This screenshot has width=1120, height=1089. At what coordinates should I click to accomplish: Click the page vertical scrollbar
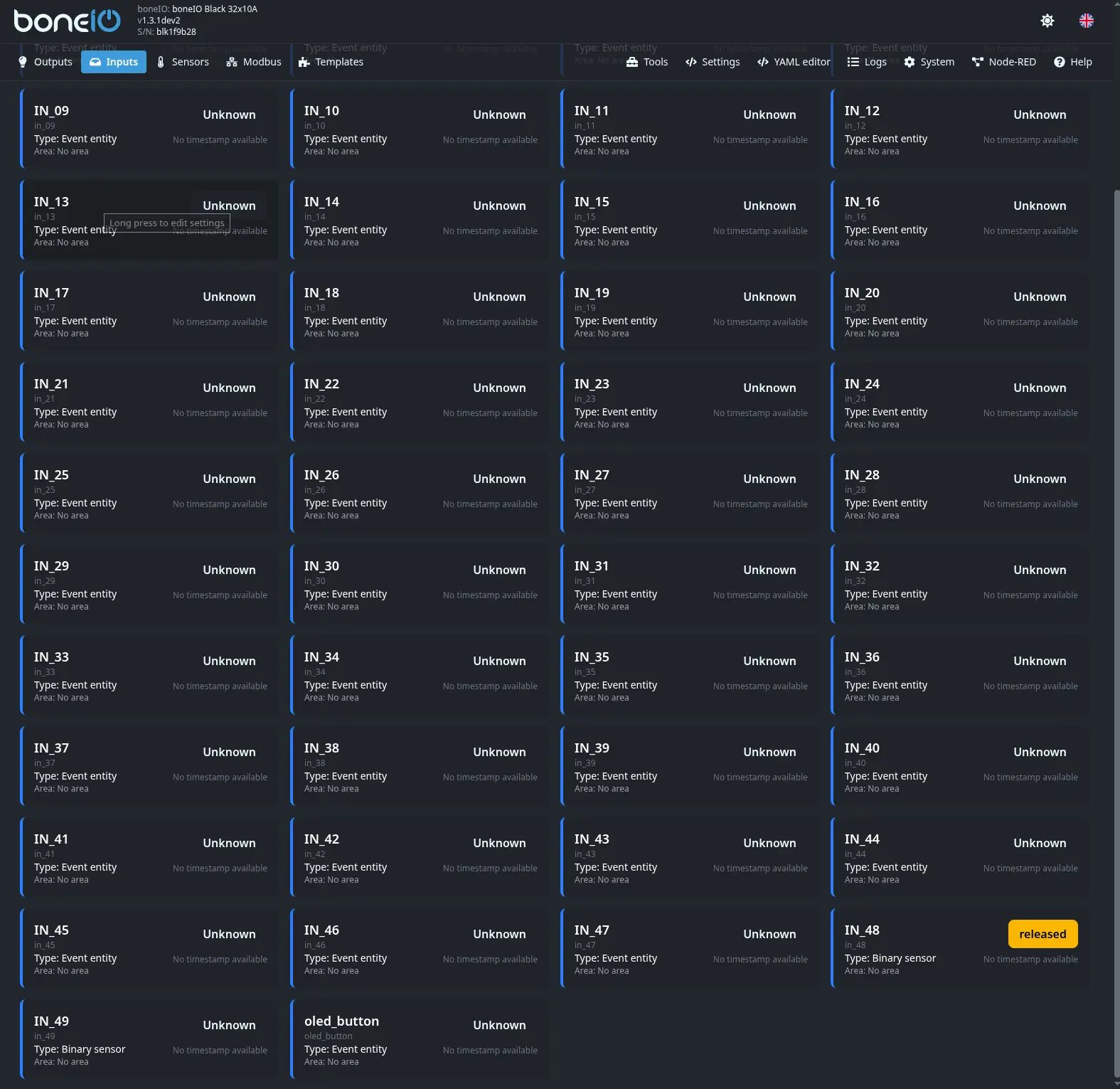click(x=1116, y=633)
